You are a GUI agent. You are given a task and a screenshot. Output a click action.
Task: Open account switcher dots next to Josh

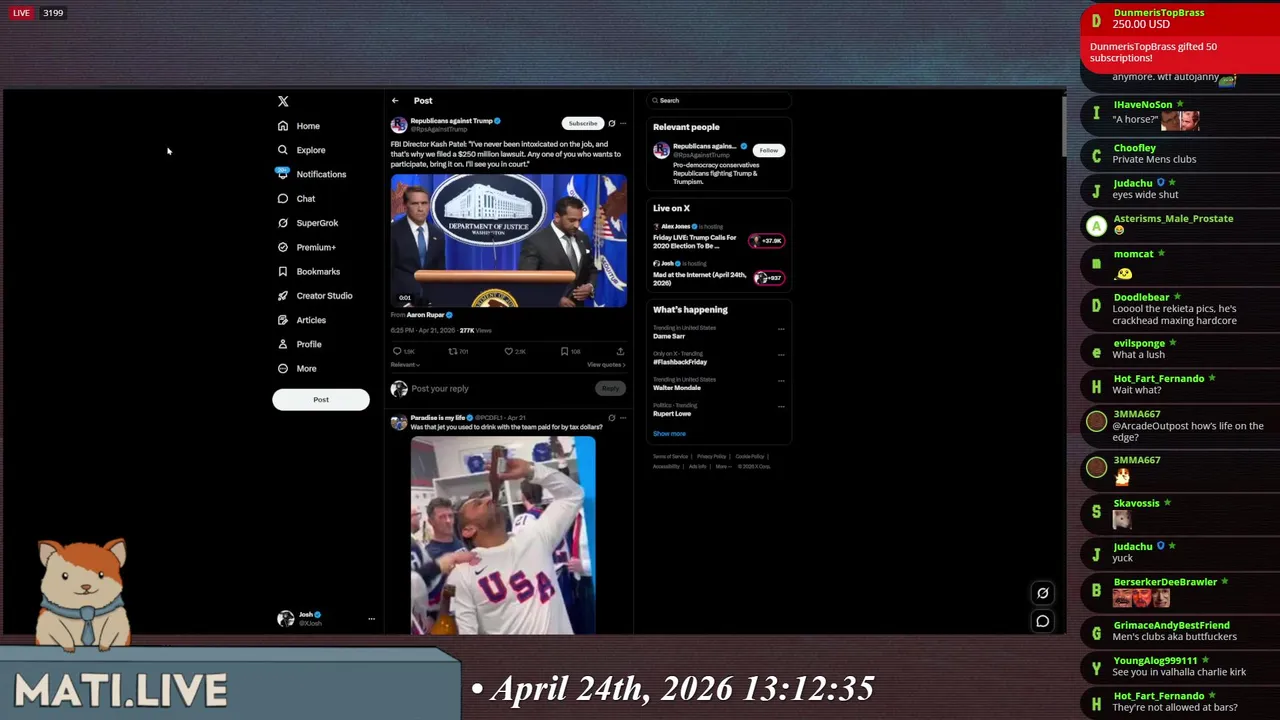tap(371, 619)
